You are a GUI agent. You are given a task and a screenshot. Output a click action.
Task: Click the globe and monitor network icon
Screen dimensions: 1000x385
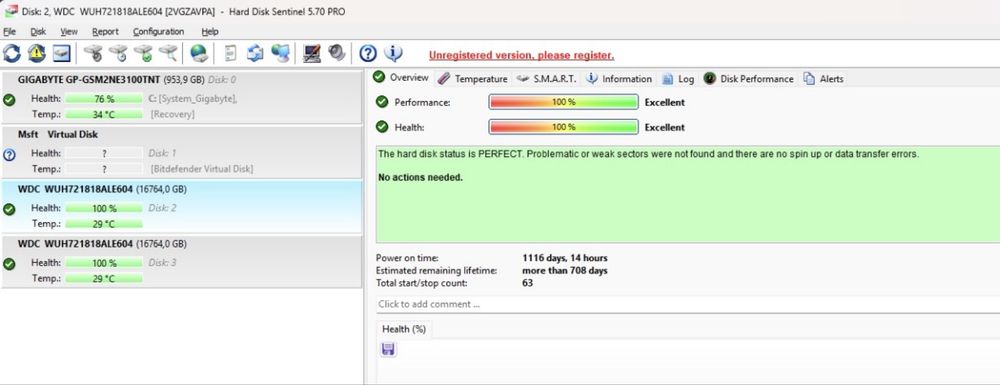[281, 53]
